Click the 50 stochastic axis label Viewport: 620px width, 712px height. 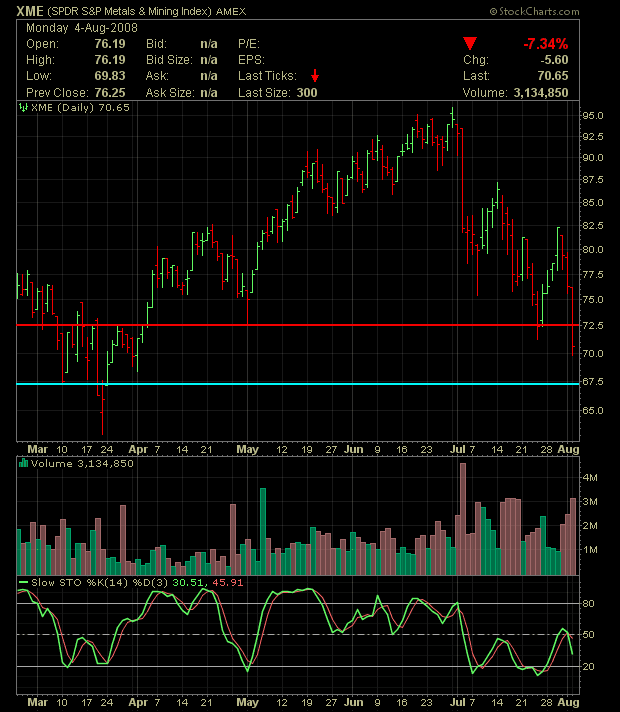pos(588,634)
